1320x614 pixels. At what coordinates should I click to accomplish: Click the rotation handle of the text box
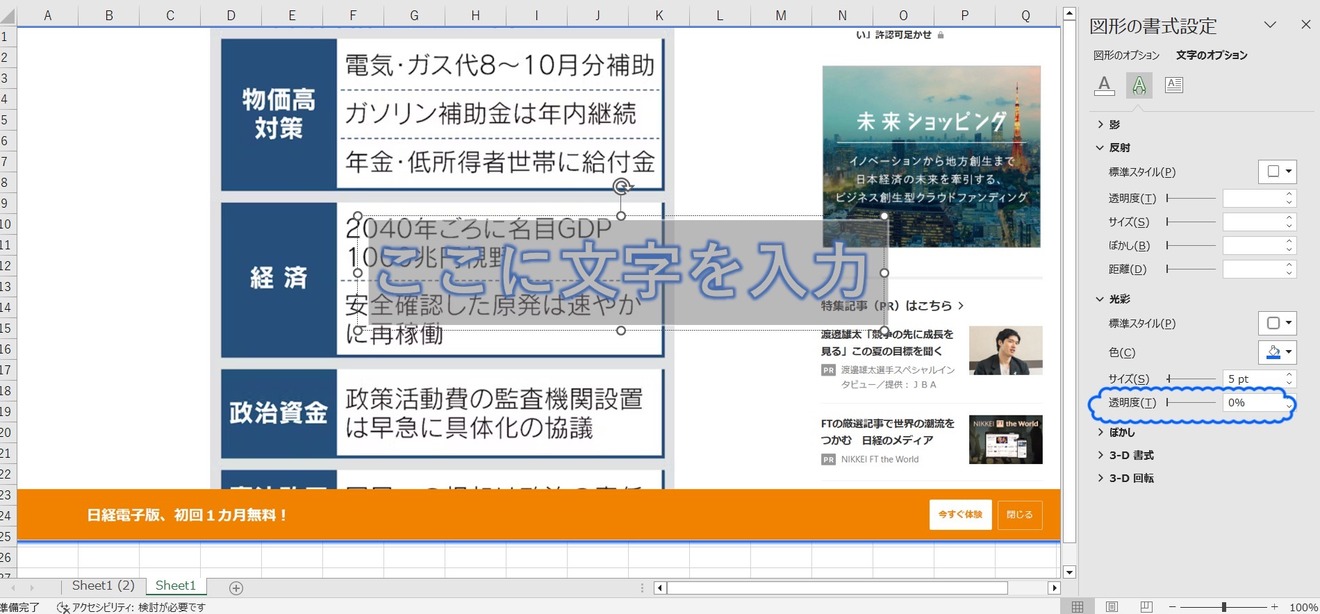click(x=621, y=186)
